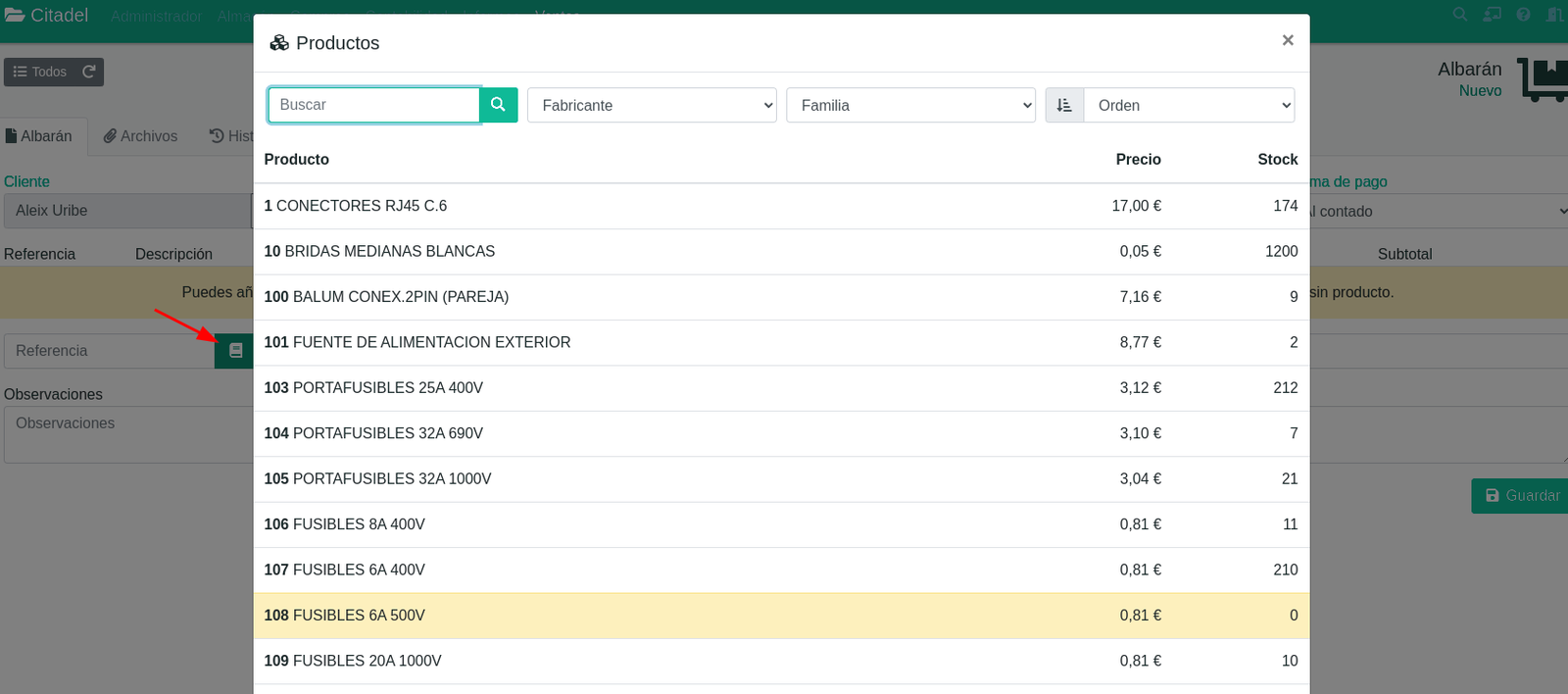Select product 10 BRIDAS MEDIANAS BLANCAS
The height and width of the screenshot is (694, 1568).
(x=781, y=252)
